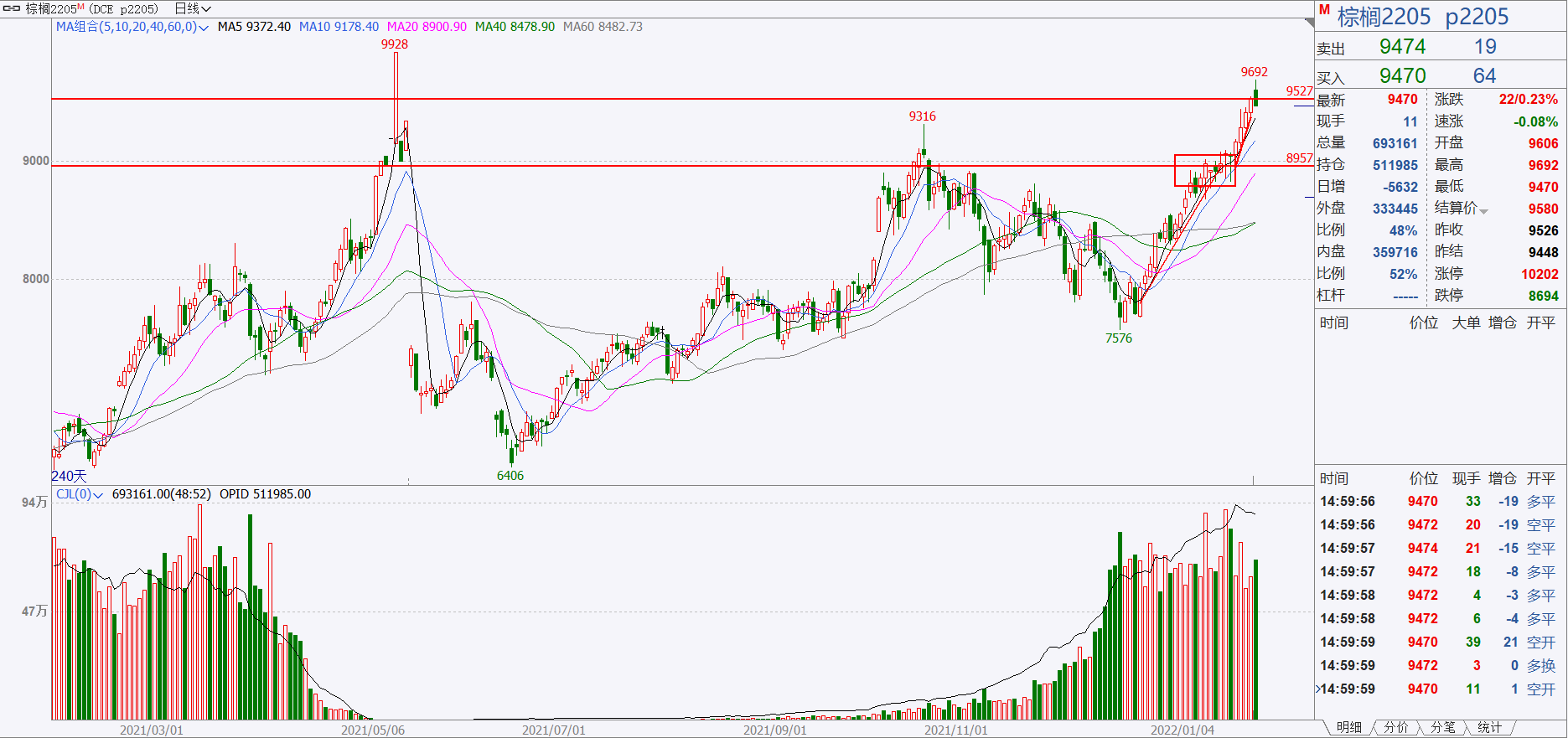Image resolution: width=1568 pixels, height=738 pixels.
Task: Click the 8957 horizontal line label
Action: (1300, 158)
